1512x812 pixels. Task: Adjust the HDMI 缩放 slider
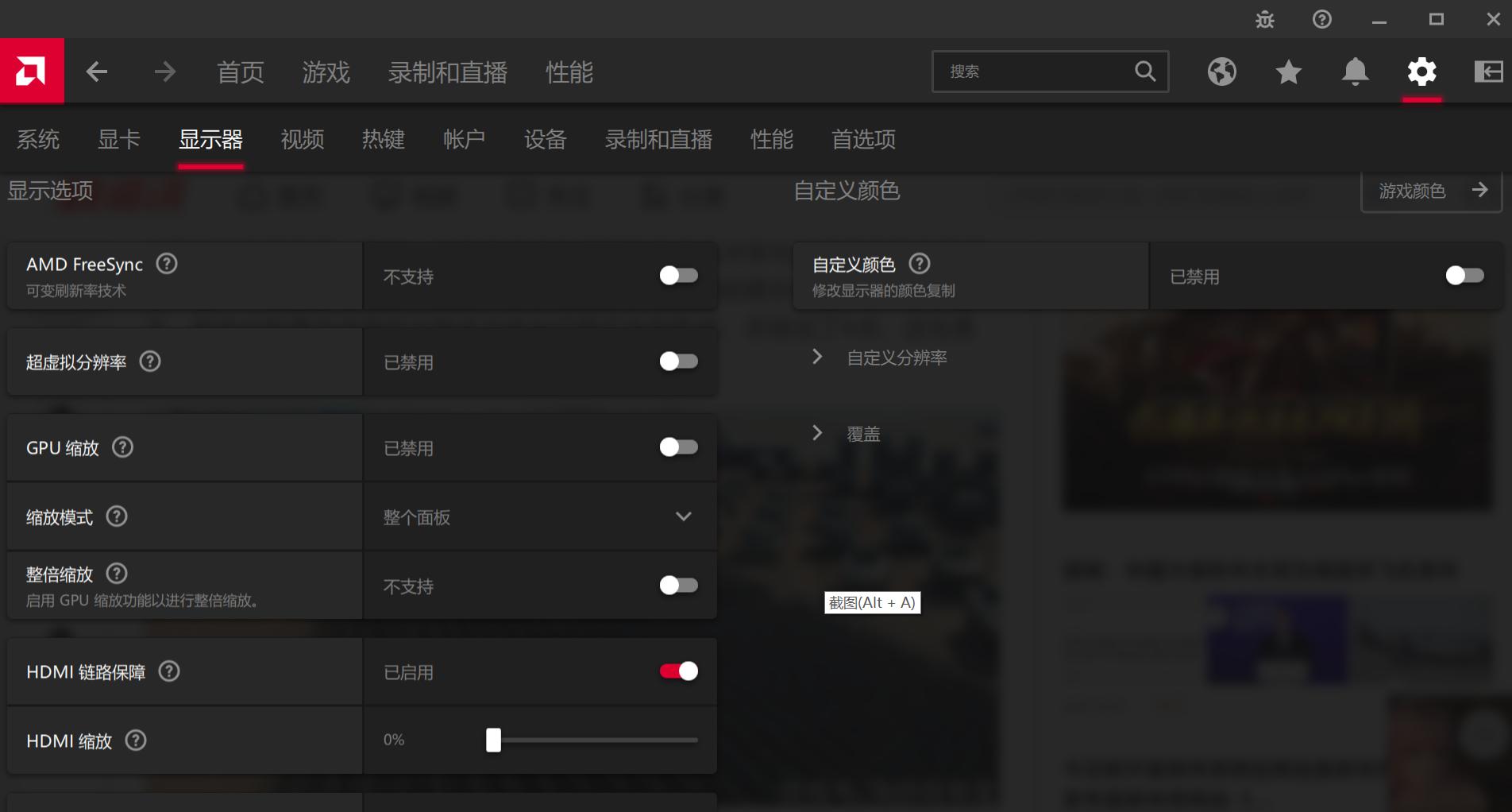tap(494, 740)
